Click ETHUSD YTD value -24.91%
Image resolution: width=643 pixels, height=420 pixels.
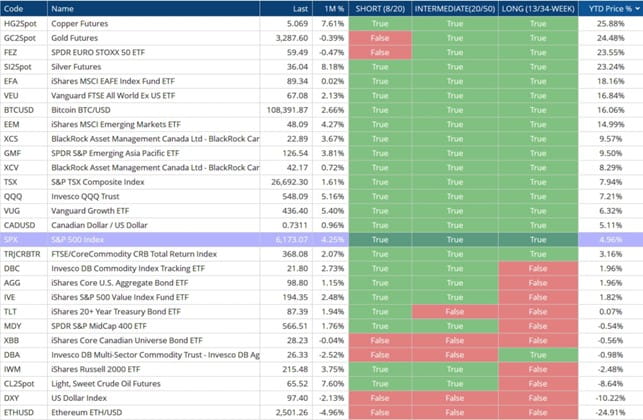click(611, 412)
